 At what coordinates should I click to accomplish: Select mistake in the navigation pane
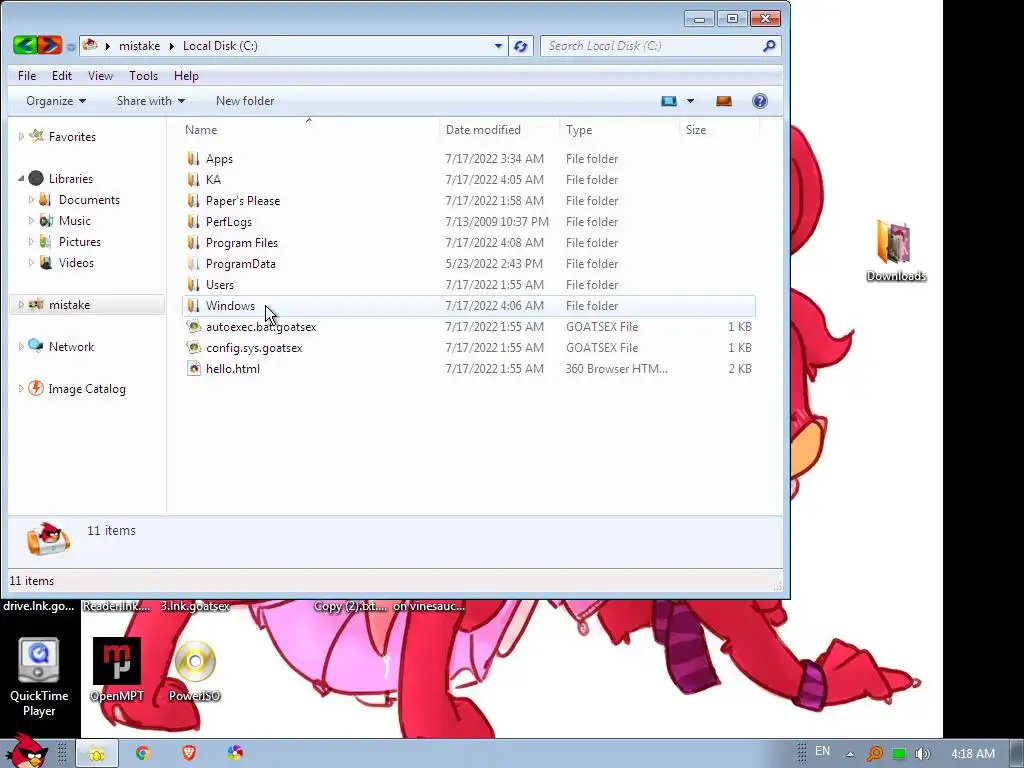coord(69,305)
